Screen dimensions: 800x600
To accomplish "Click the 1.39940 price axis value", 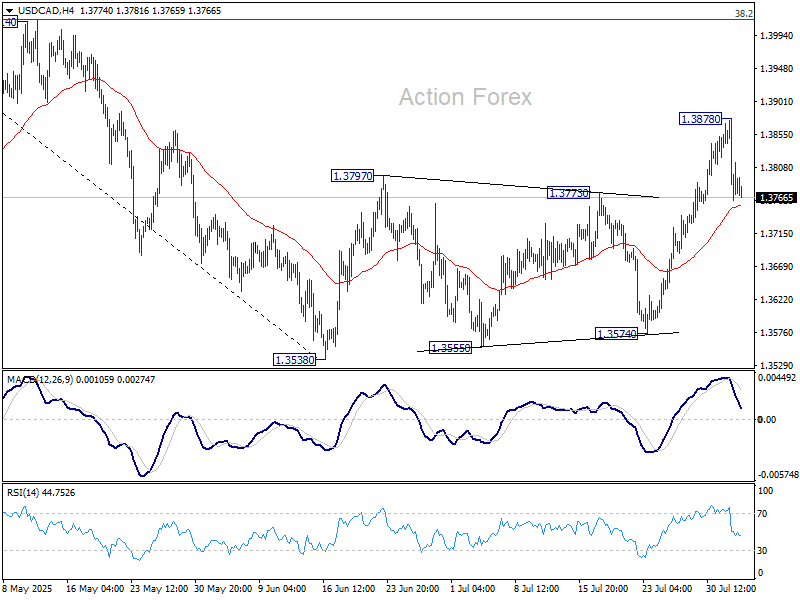I will (776, 36).
